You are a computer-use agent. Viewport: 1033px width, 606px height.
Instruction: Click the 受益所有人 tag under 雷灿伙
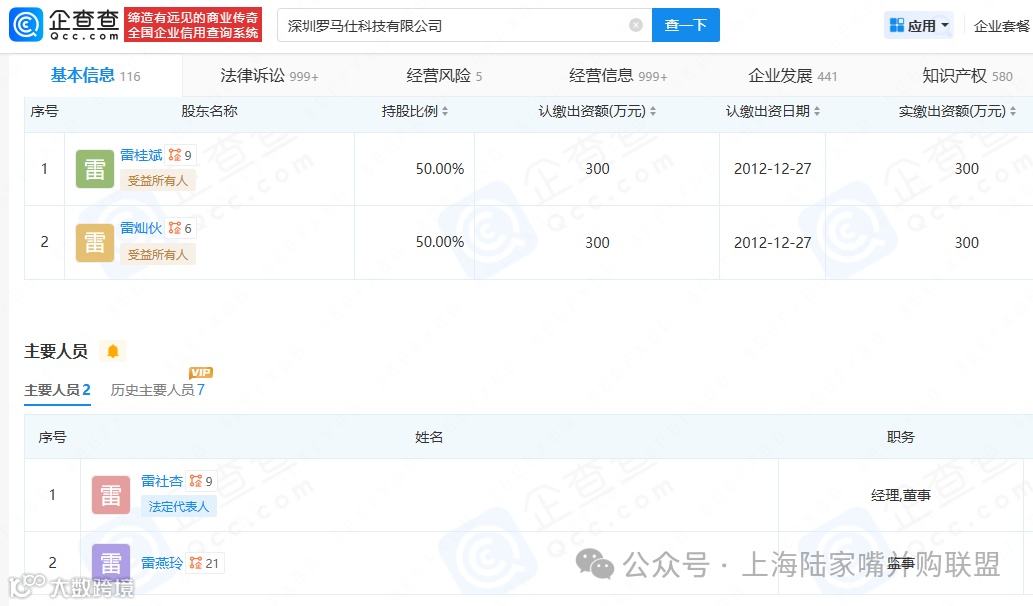pos(157,253)
